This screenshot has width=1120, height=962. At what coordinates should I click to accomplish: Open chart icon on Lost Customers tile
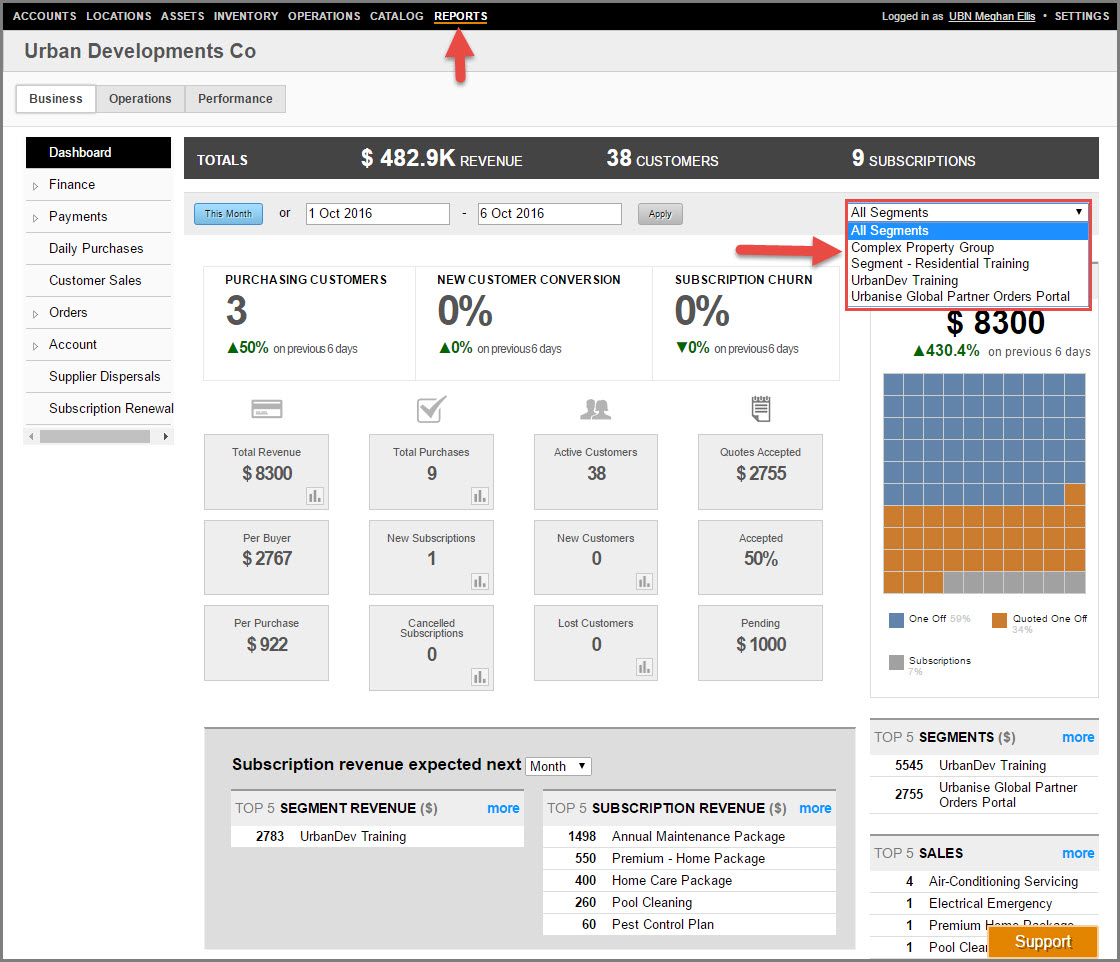click(x=645, y=666)
